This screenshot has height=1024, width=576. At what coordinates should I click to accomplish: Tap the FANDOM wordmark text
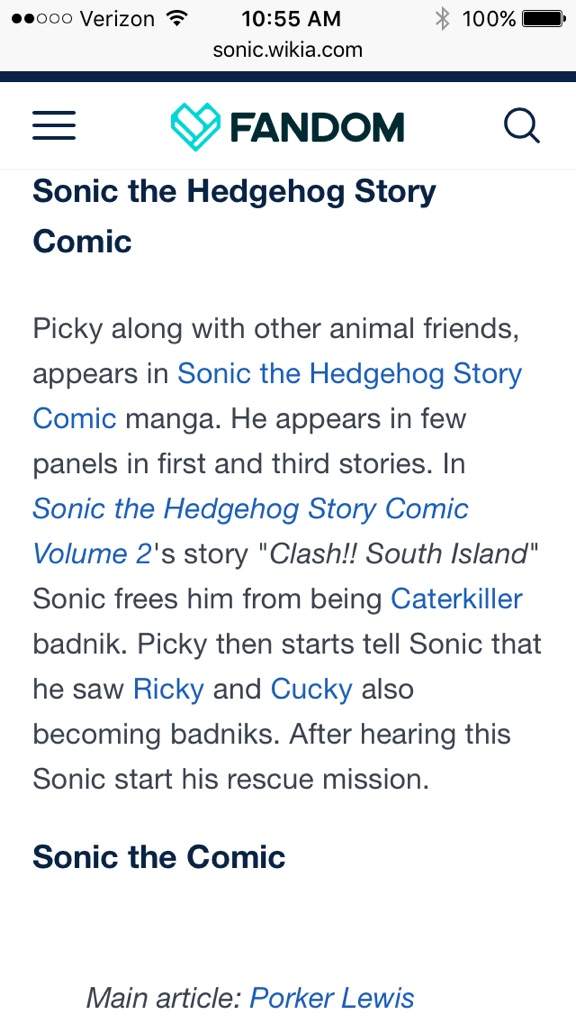coord(317,127)
